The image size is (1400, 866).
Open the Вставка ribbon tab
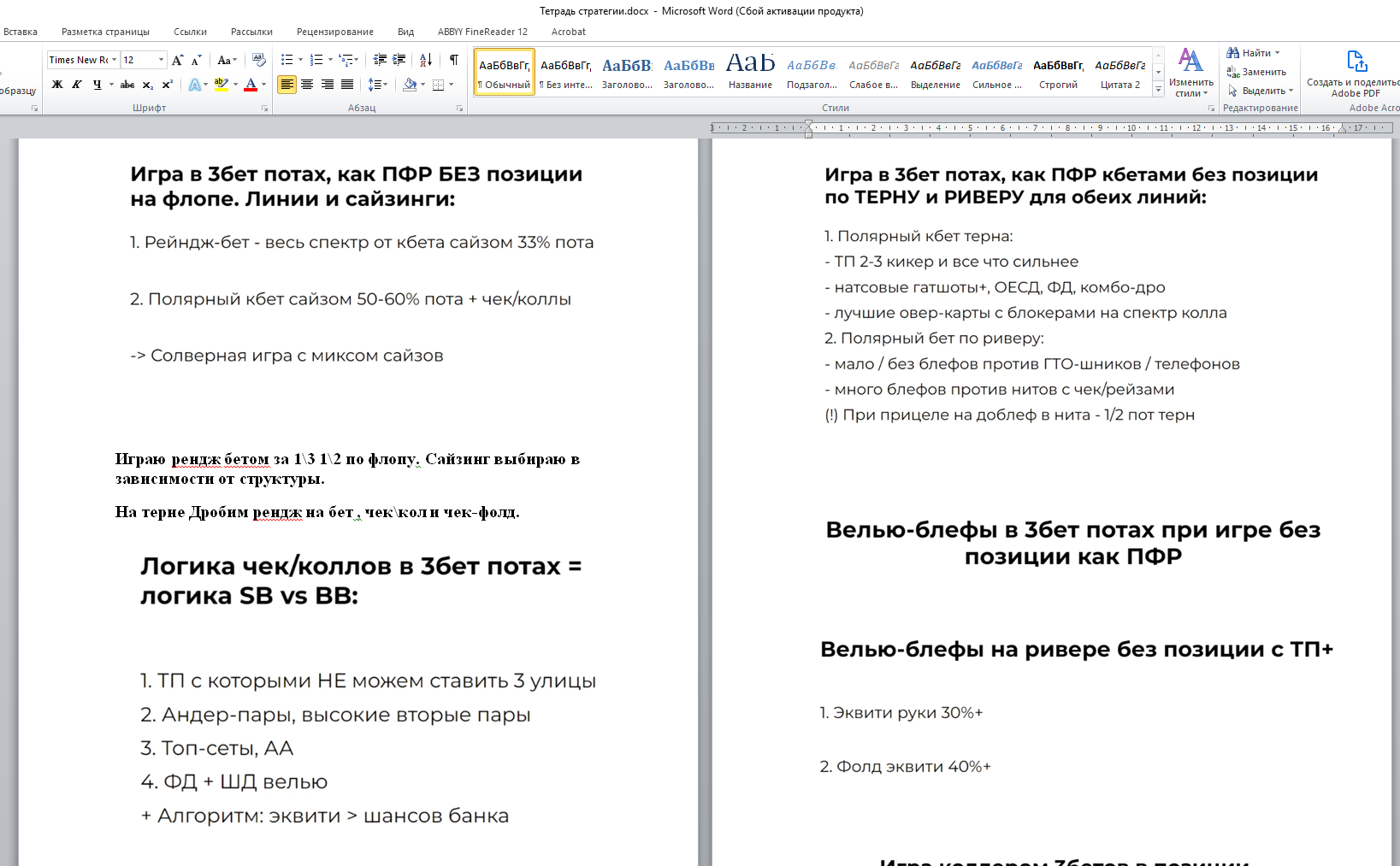click(21, 32)
